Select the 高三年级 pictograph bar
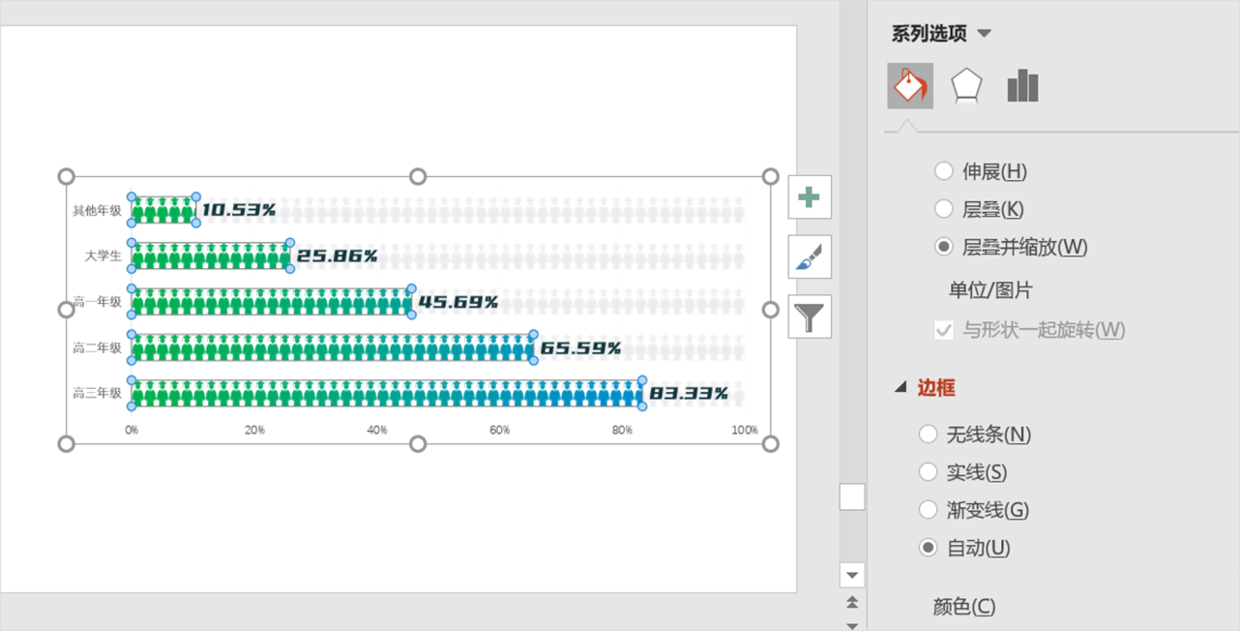The image size is (1240, 631). point(386,394)
